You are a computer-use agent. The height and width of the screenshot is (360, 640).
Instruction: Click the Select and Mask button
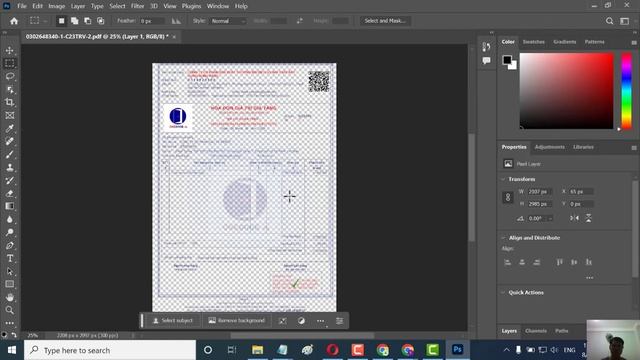(x=385, y=21)
